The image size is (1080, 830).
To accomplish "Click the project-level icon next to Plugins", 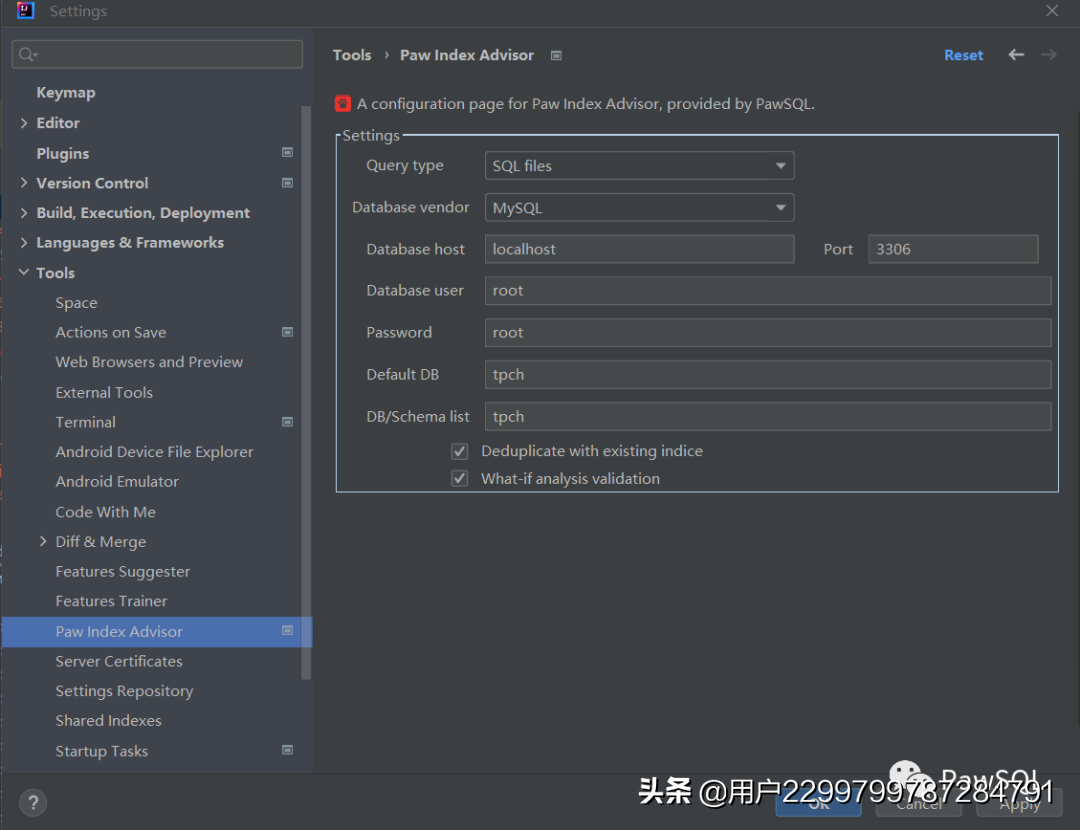I will 287,153.
